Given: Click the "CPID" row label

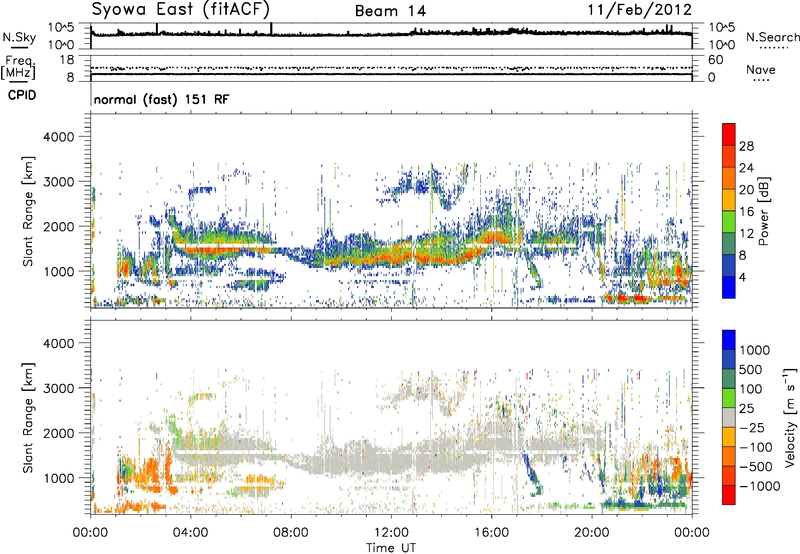Looking at the screenshot, I should [x=22, y=95].
